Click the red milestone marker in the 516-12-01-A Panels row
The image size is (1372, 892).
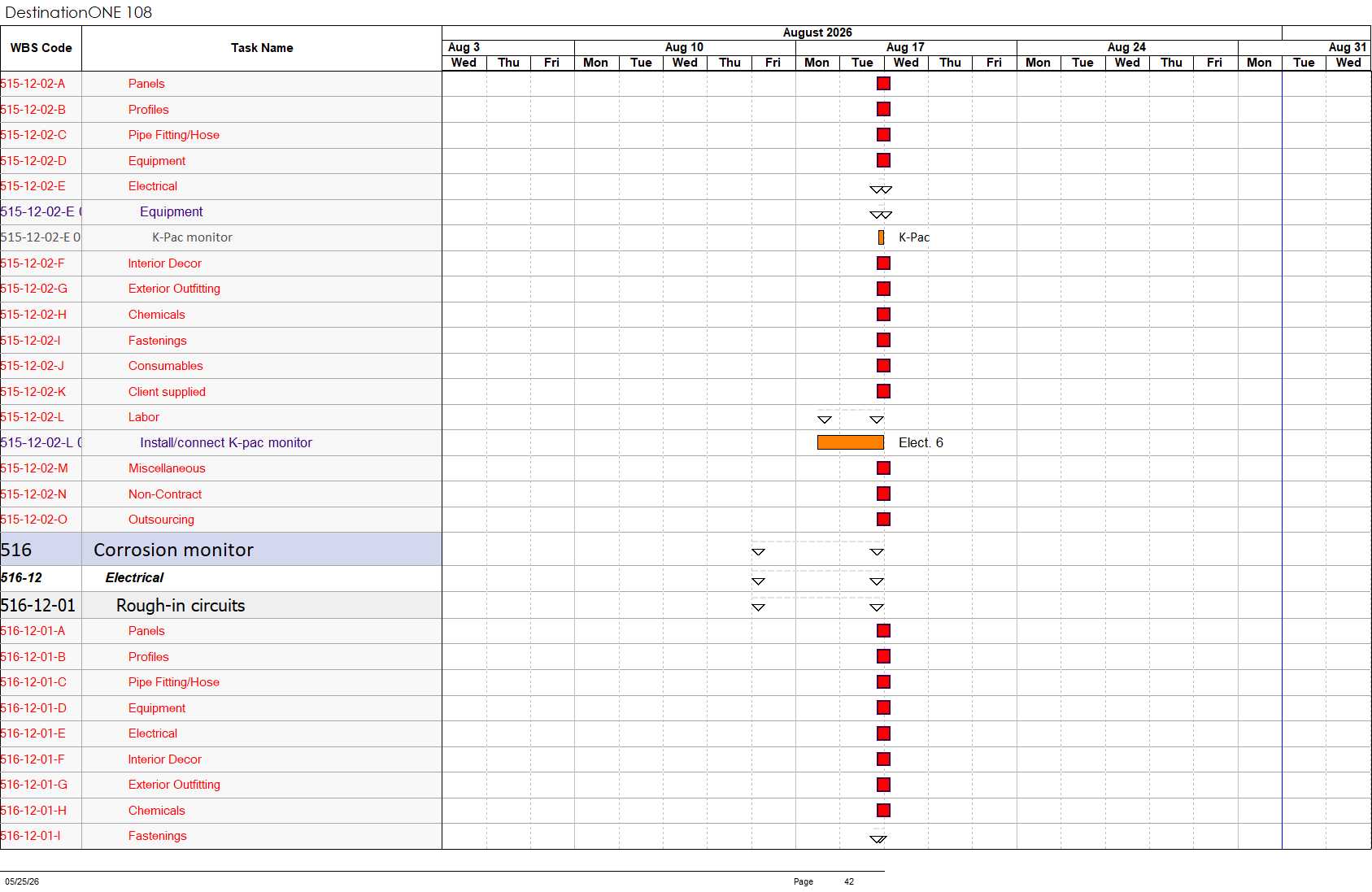tap(883, 631)
